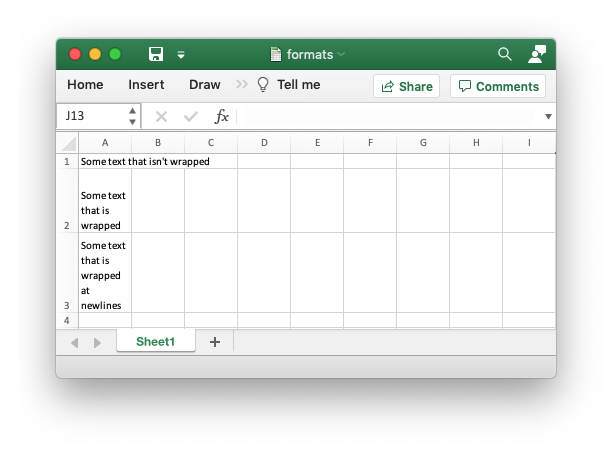
Task: Open the Comments button
Action: point(498,86)
